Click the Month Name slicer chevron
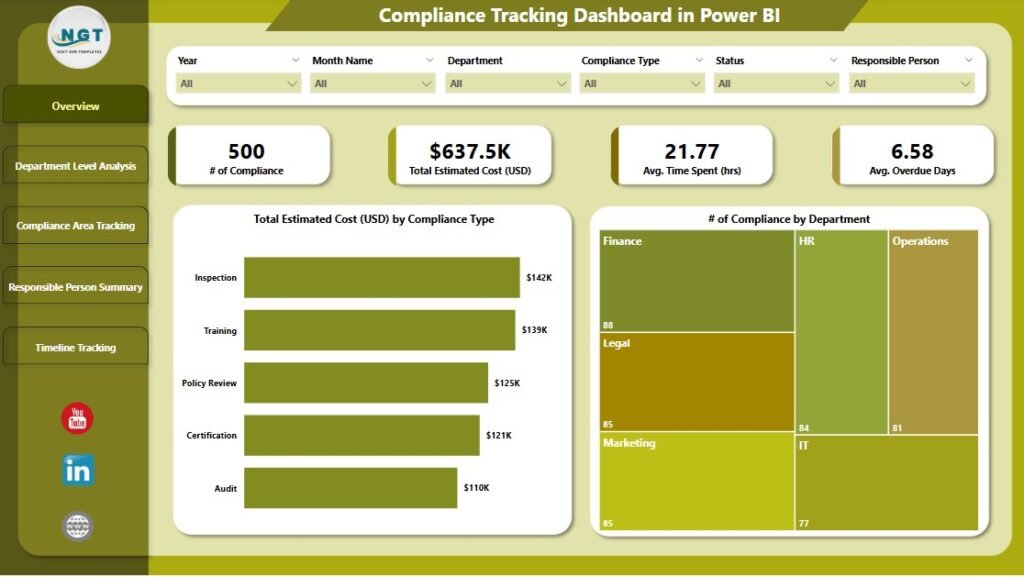The height and width of the screenshot is (577, 1024). tap(429, 60)
